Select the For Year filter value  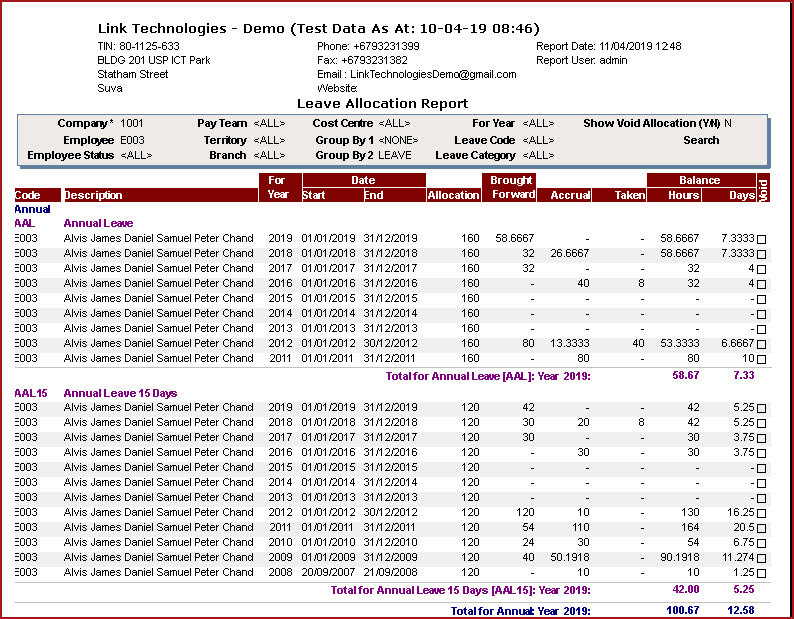click(x=538, y=124)
